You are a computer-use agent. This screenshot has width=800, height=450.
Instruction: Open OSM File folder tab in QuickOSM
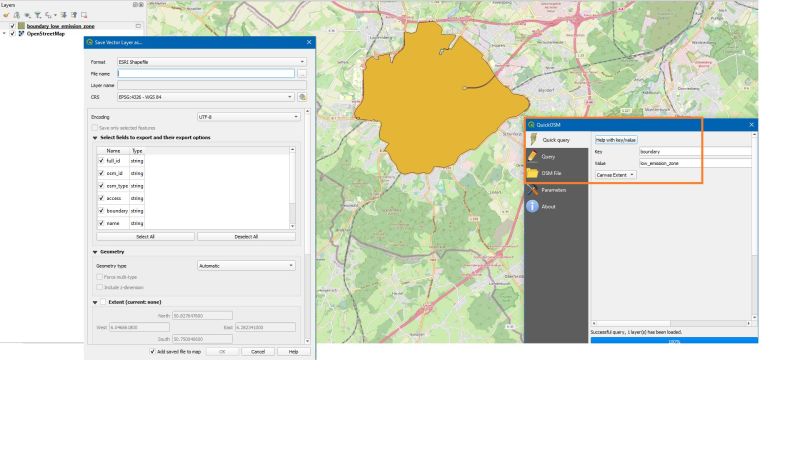coord(557,173)
